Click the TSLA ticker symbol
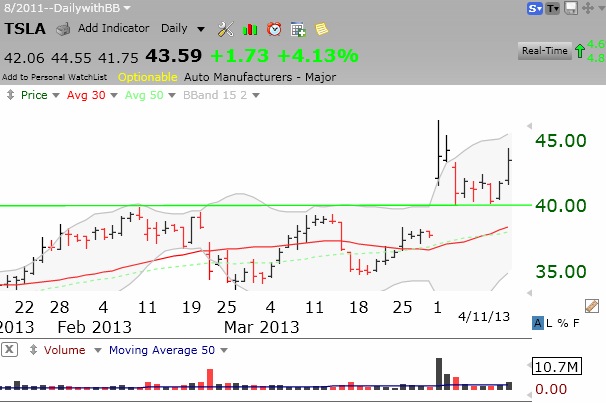 [25, 29]
